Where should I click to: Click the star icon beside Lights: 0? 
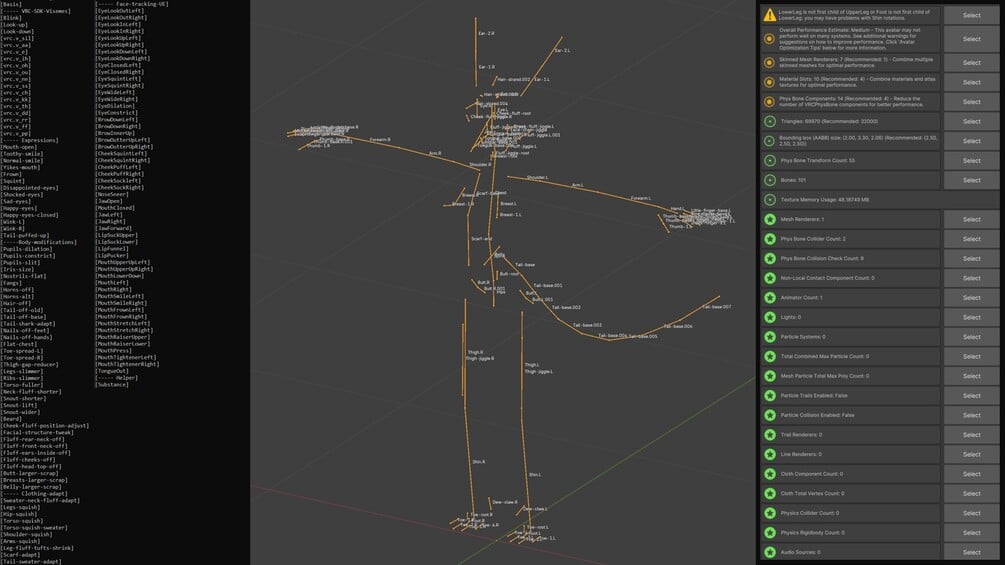(770, 317)
